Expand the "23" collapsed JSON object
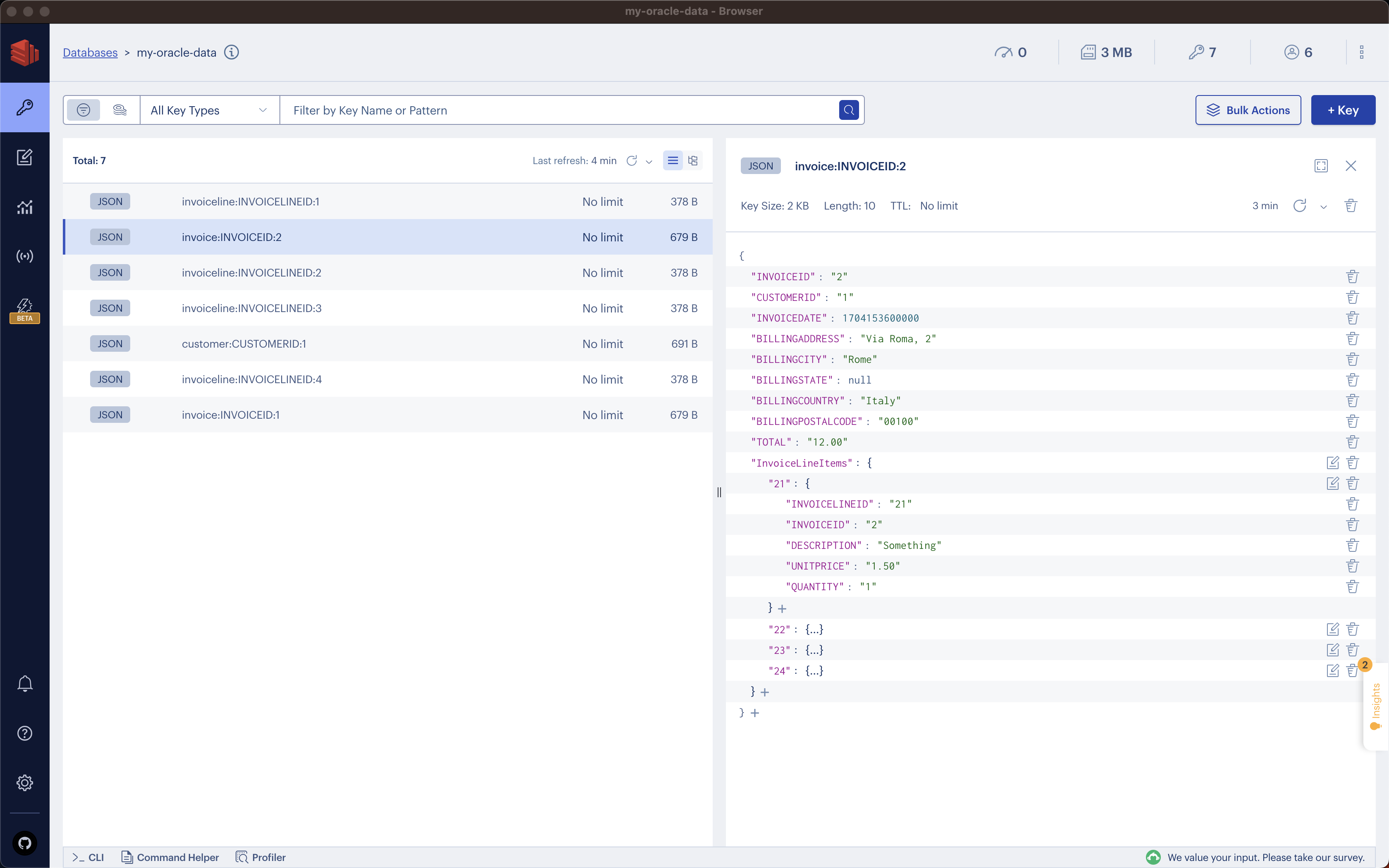Image resolution: width=1389 pixels, height=868 pixels. [814, 650]
